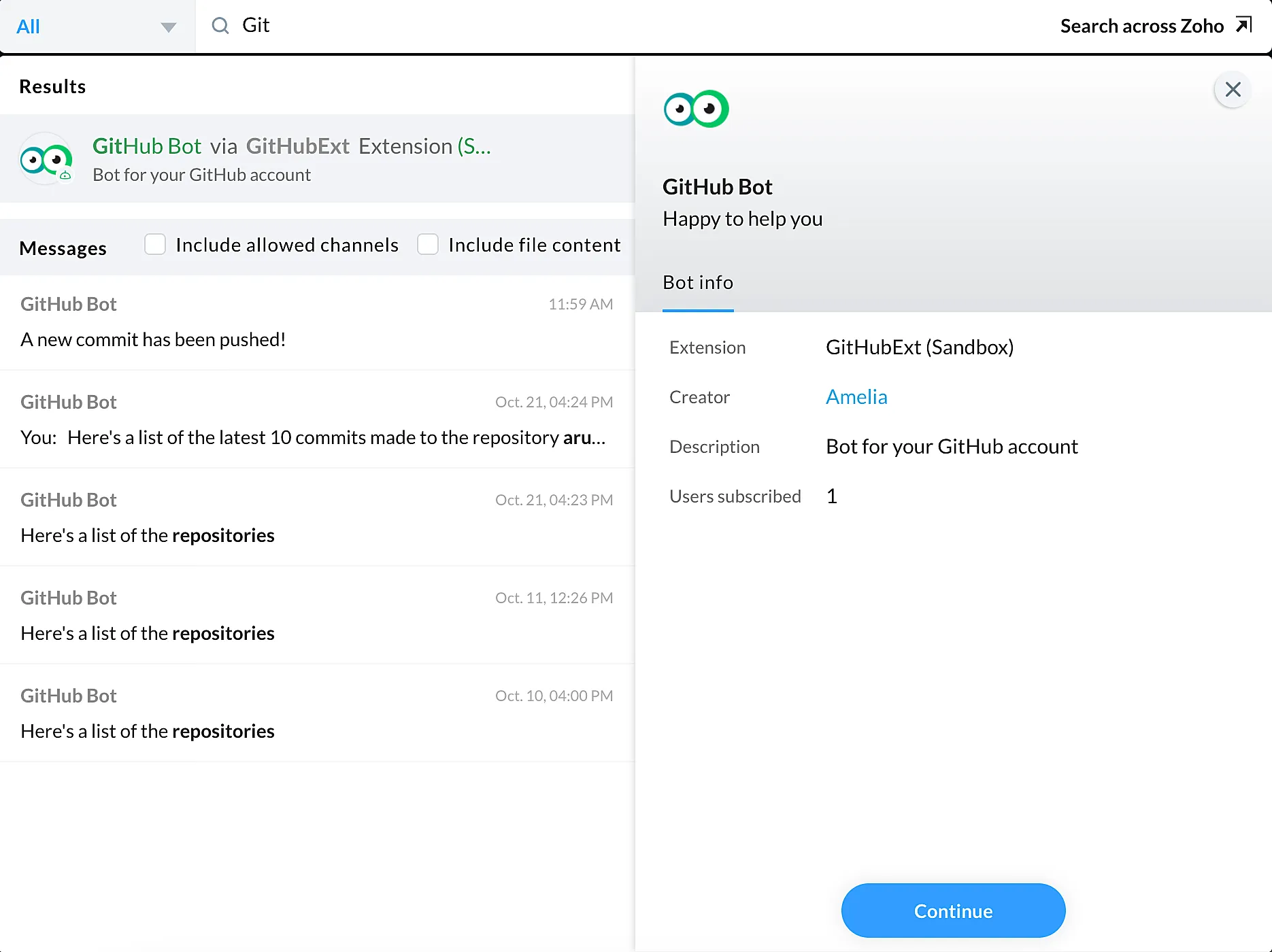Click into the search field containing Git

coord(612,26)
